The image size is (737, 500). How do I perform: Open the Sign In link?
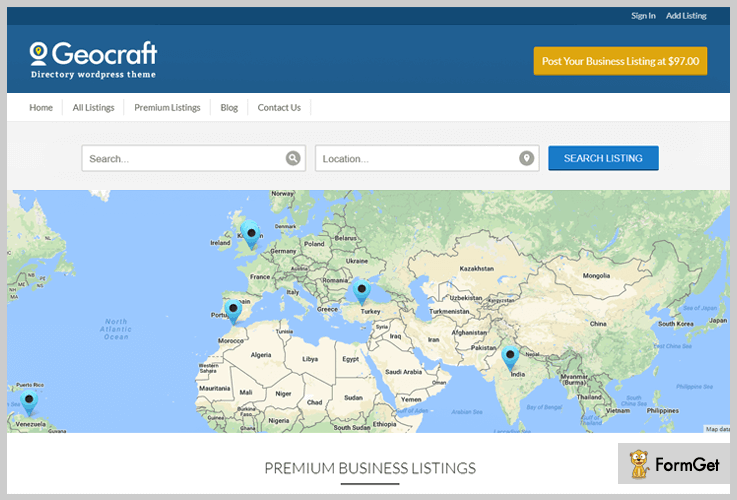[643, 16]
